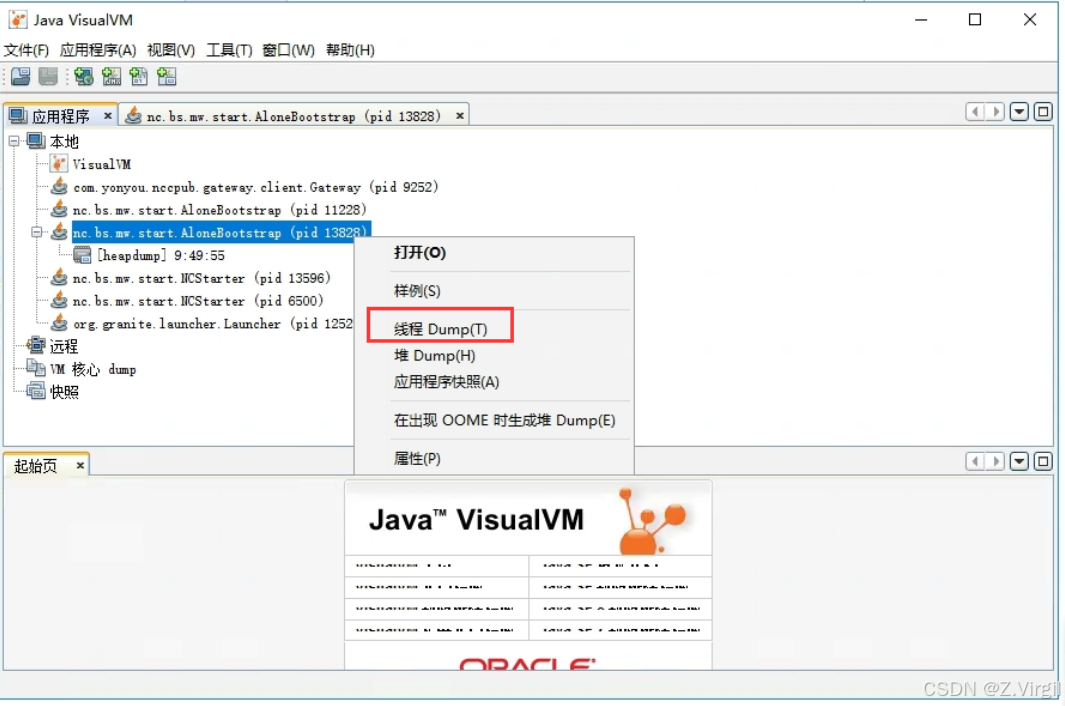The height and width of the screenshot is (706, 1065).
Task: Open the 应用程序(A) menu
Action: tap(98, 50)
